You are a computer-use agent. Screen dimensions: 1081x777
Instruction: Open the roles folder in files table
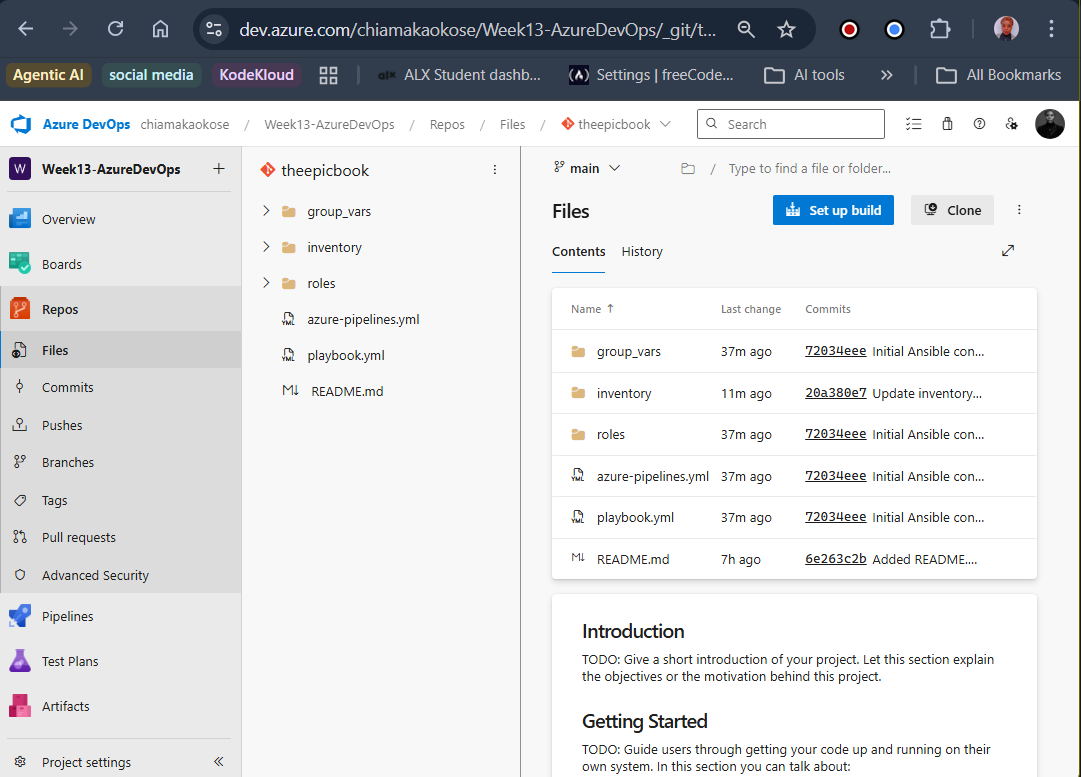tap(610, 434)
